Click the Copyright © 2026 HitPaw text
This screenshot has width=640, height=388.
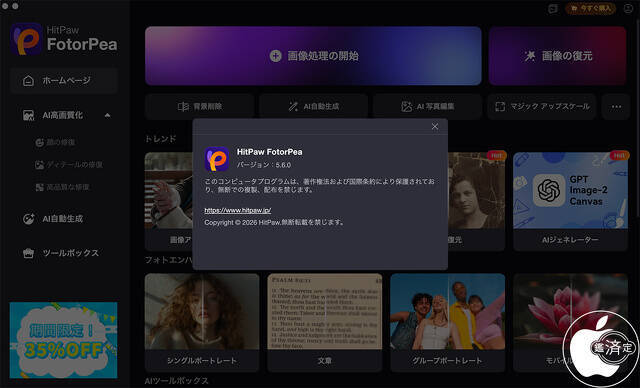tap(274, 222)
